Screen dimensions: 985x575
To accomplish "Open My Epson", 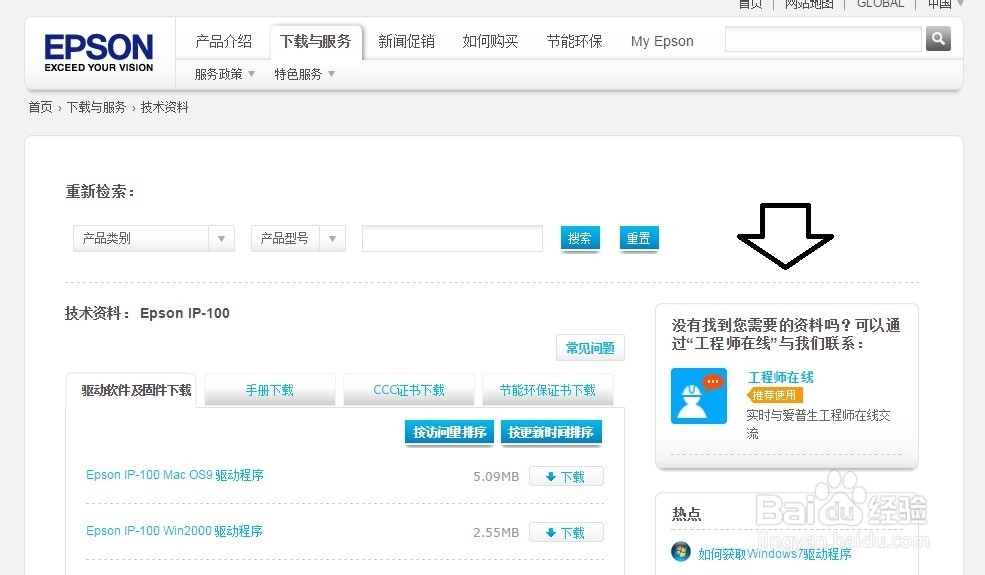I will pos(662,41).
